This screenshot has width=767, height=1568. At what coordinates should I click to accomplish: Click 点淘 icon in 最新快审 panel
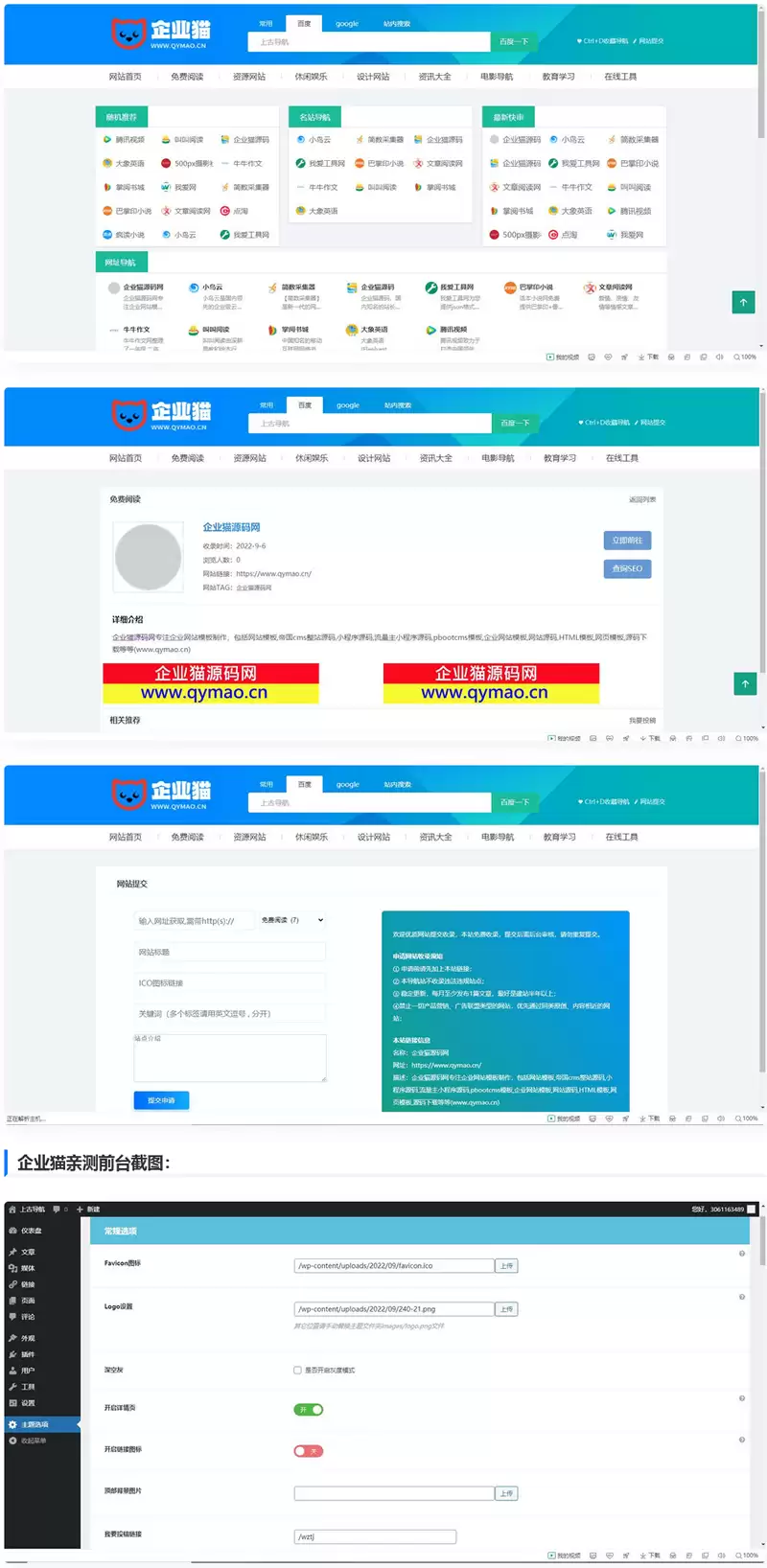point(553,235)
